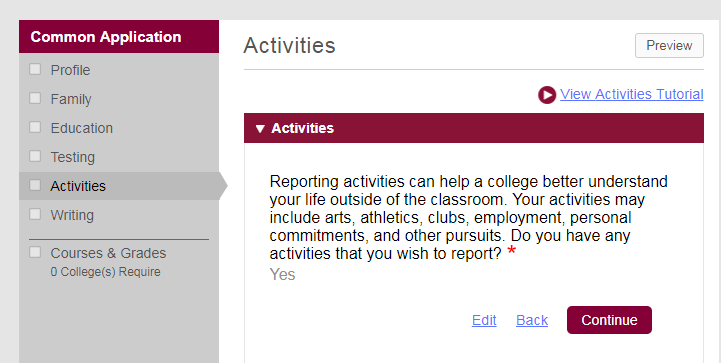Click the Continue button

coord(609,320)
